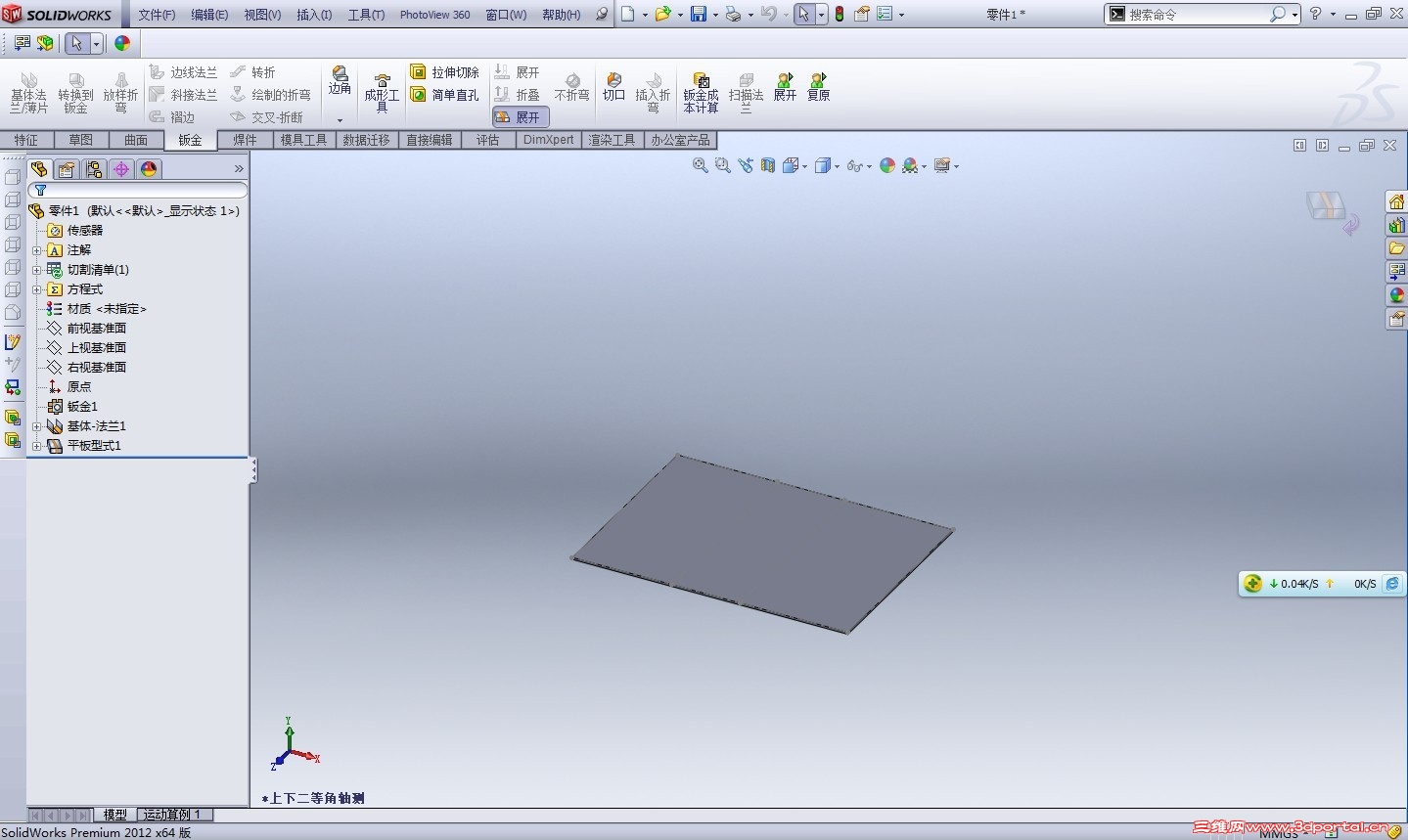Open the PropertyManager tab icon
Image resolution: width=1408 pixels, height=840 pixels.
(x=67, y=169)
